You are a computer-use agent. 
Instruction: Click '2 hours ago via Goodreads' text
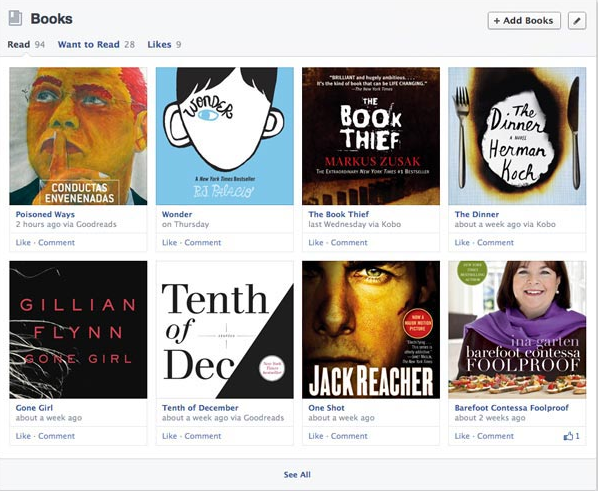coord(66,224)
